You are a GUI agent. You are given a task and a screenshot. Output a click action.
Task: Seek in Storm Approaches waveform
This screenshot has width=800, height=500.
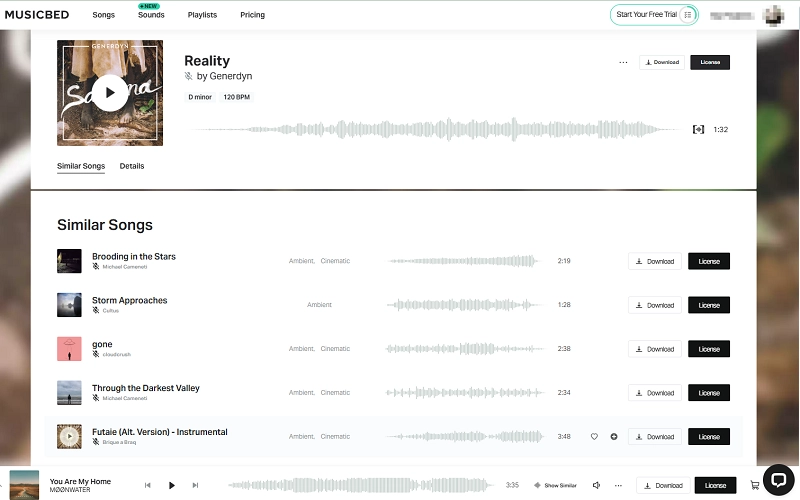[x=463, y=305]
